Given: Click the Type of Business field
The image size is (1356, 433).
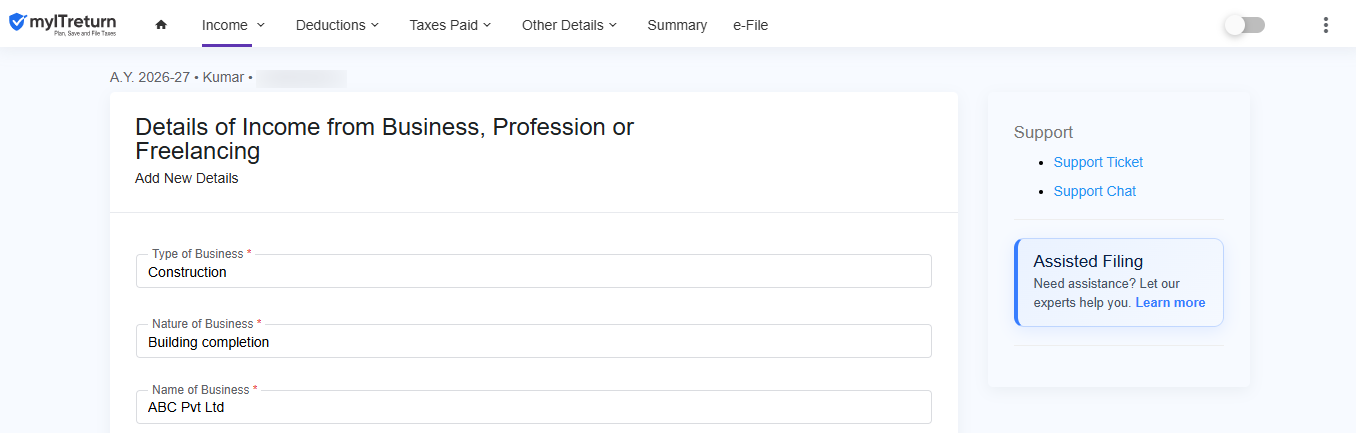Looking at the screenshot, I should (534, 271).
